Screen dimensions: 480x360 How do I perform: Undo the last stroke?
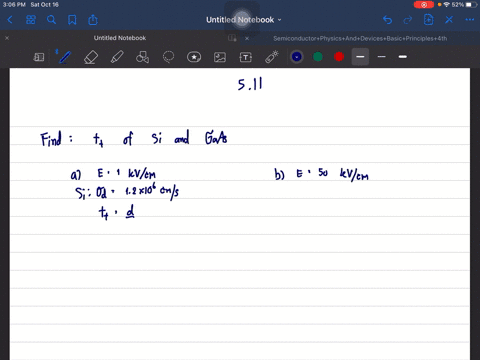point(387,20)
